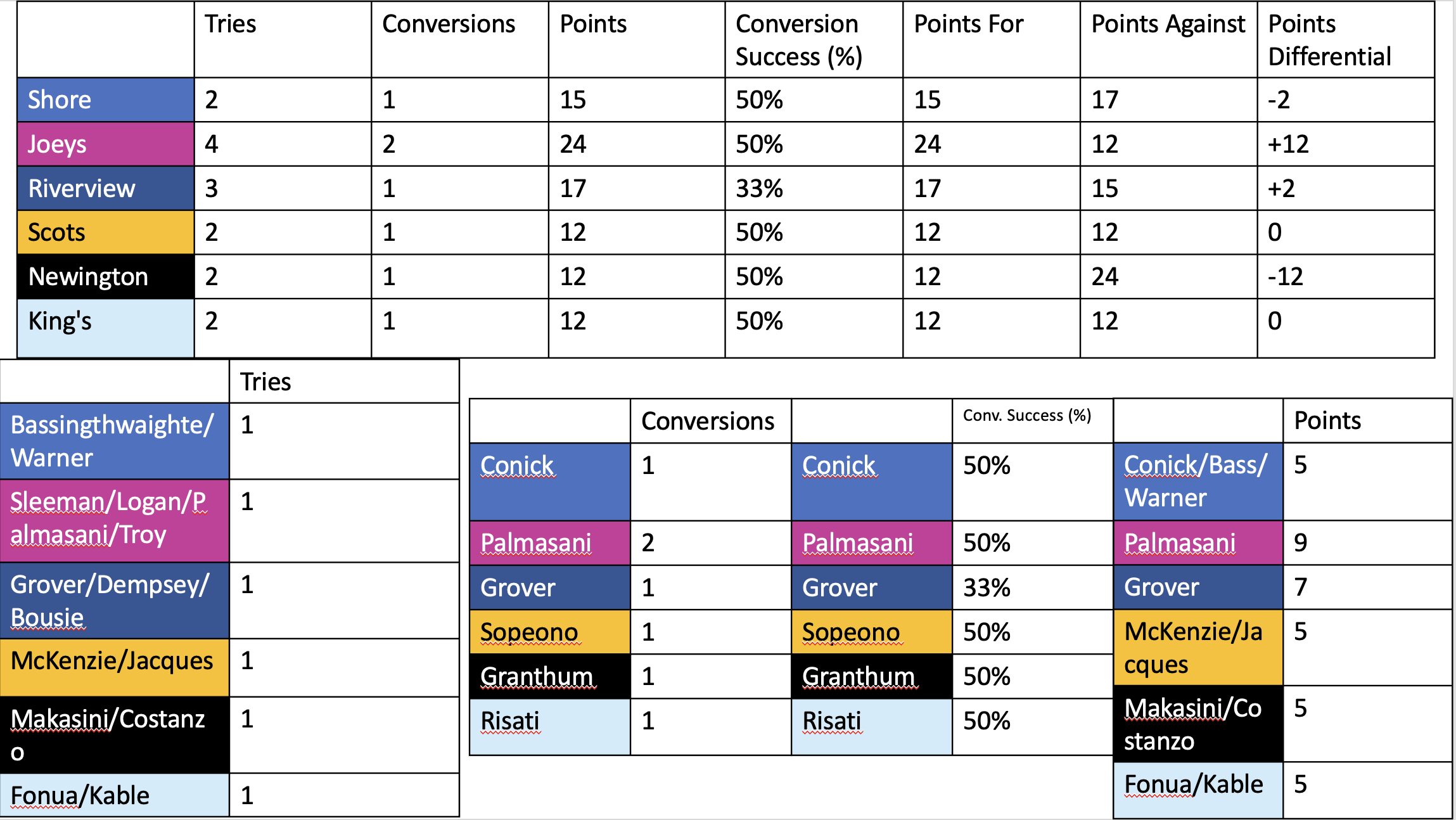
Task: Click the Shore team name cell
Action: [x=105, y=100]
